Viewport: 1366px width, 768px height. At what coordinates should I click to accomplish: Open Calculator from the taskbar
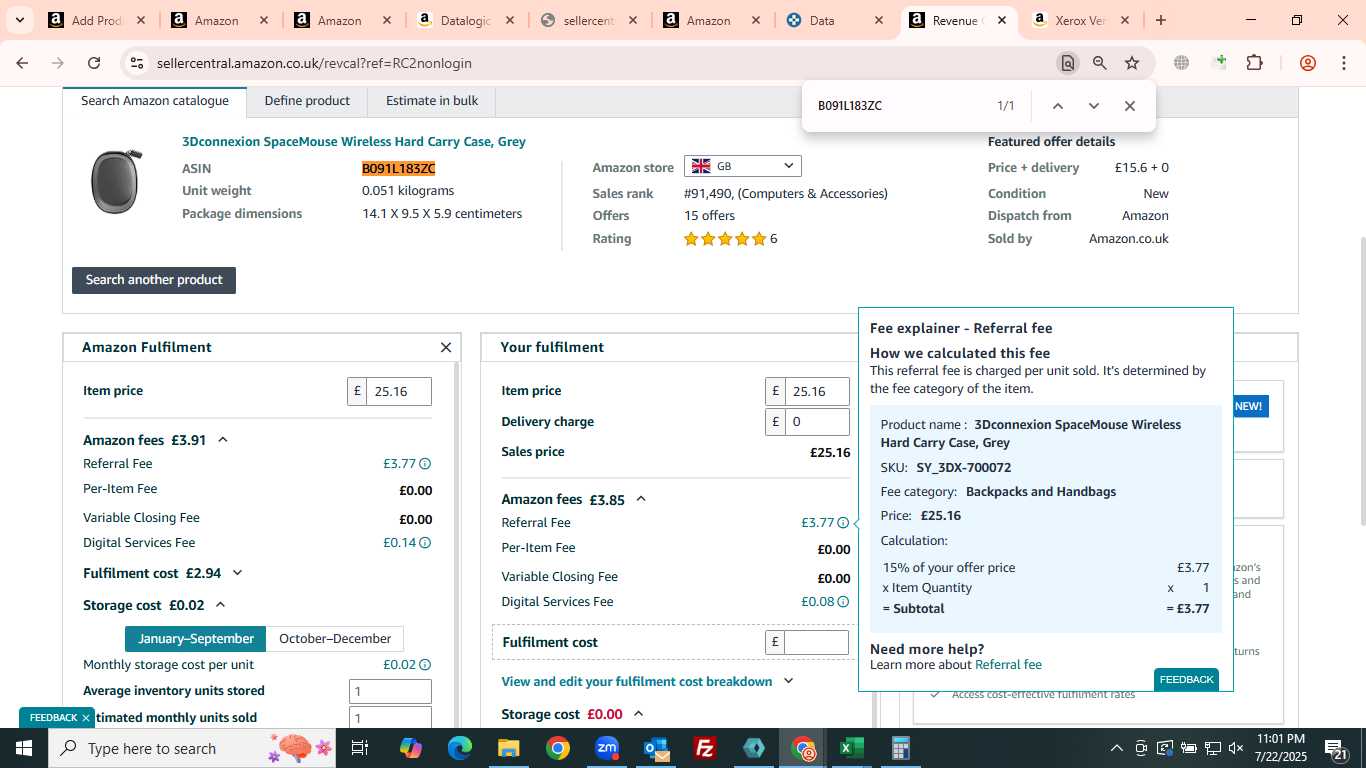(x=901, y=748)
